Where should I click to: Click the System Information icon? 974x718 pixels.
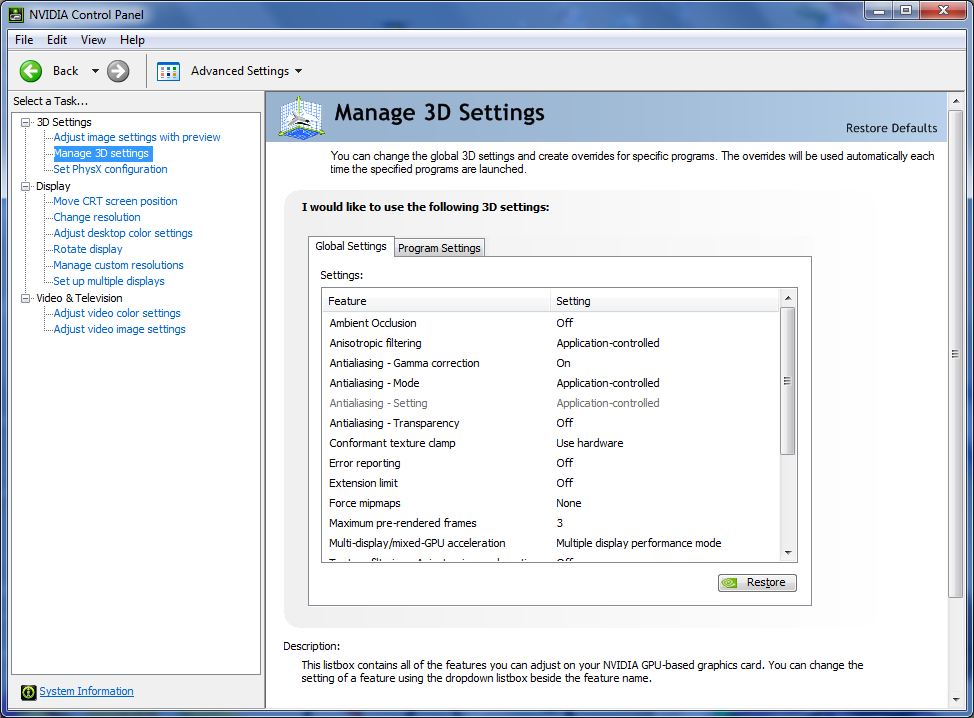click(29, 692)
